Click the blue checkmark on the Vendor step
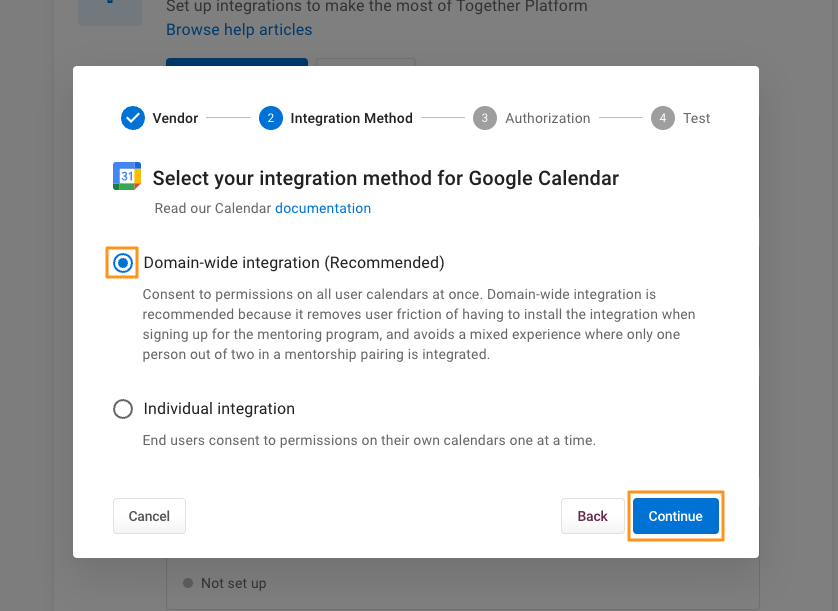Image resolution: width=838 pixels, height=611 pixels. [133, 118]
